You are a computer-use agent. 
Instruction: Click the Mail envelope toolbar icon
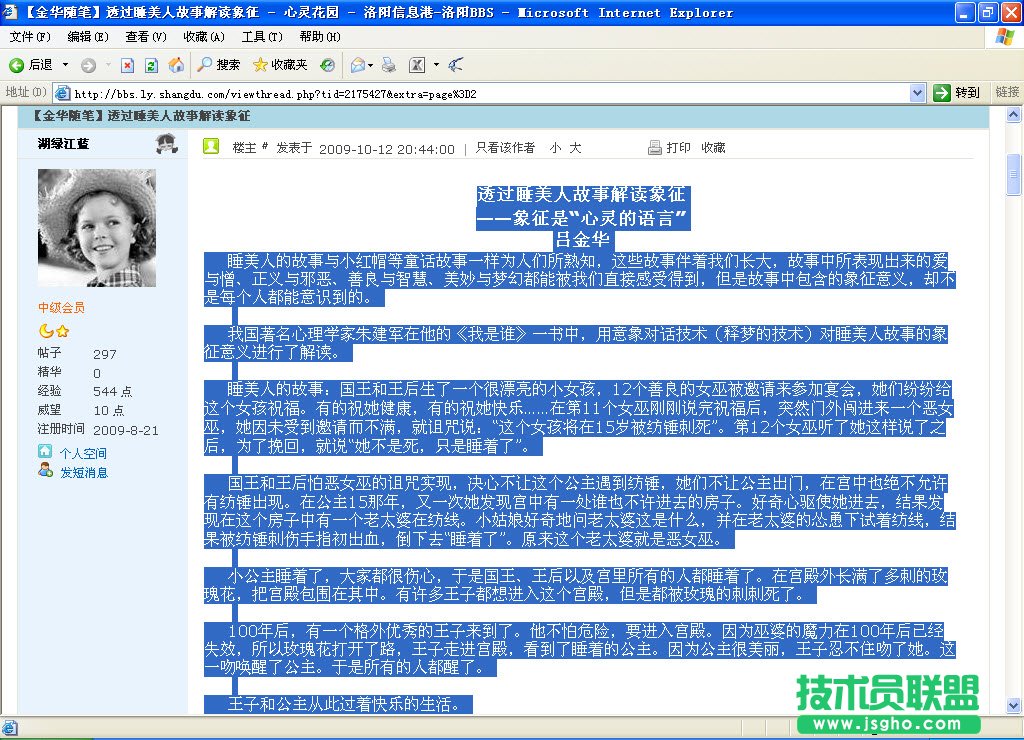point(357,65)
